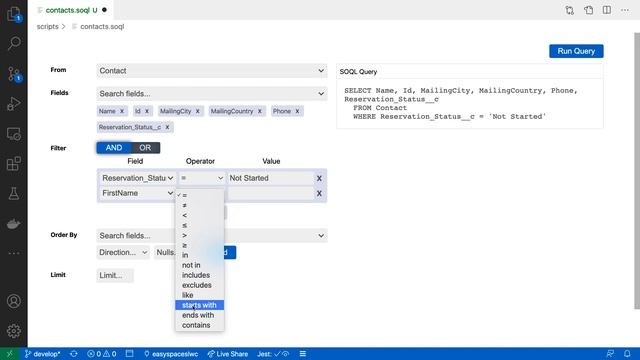Delete the Reservation_Status filter row
The width and height of the screenshot is (640, 360).
tap(319, 178)
